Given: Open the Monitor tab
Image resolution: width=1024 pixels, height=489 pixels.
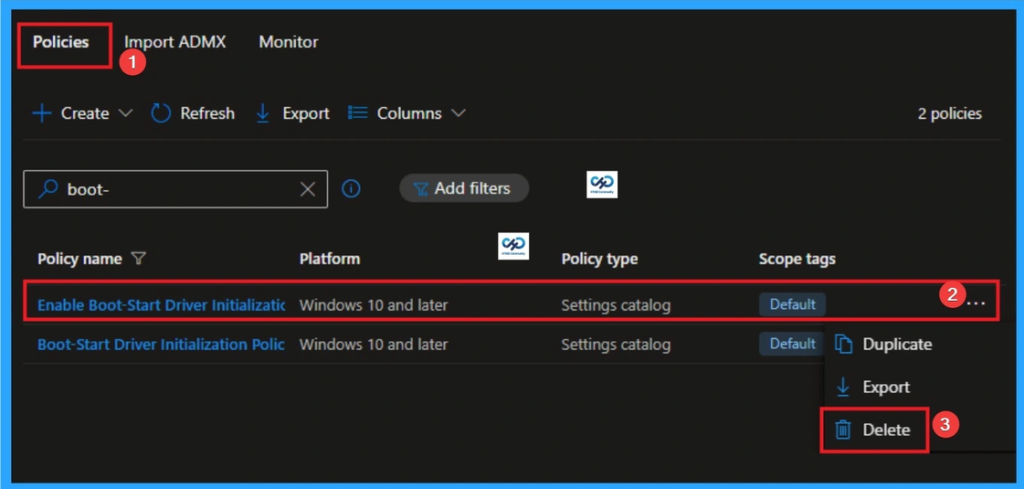Looking at the screenshot, I should (289, 42).
